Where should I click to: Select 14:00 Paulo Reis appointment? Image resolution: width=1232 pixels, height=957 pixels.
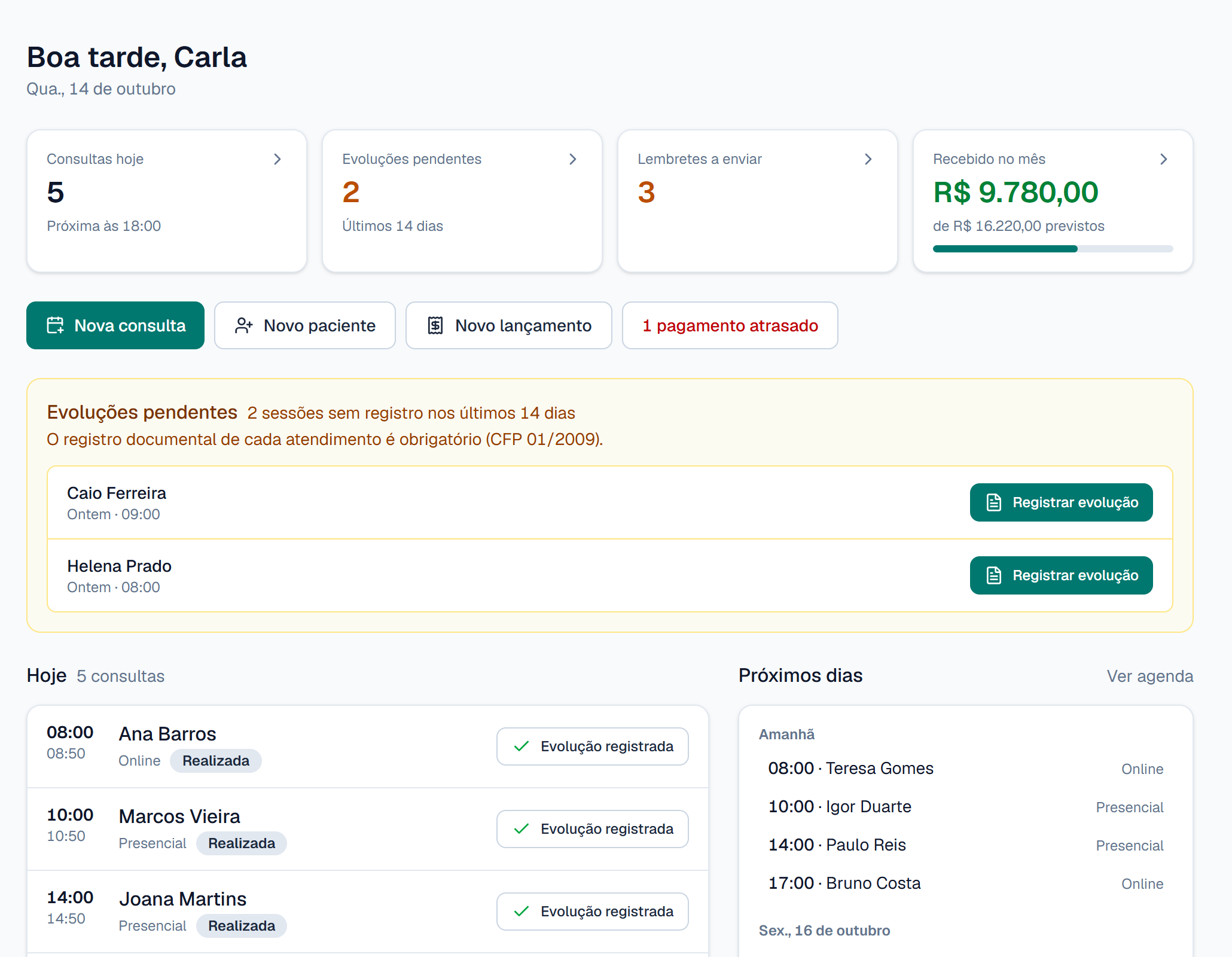coord(966,845)
